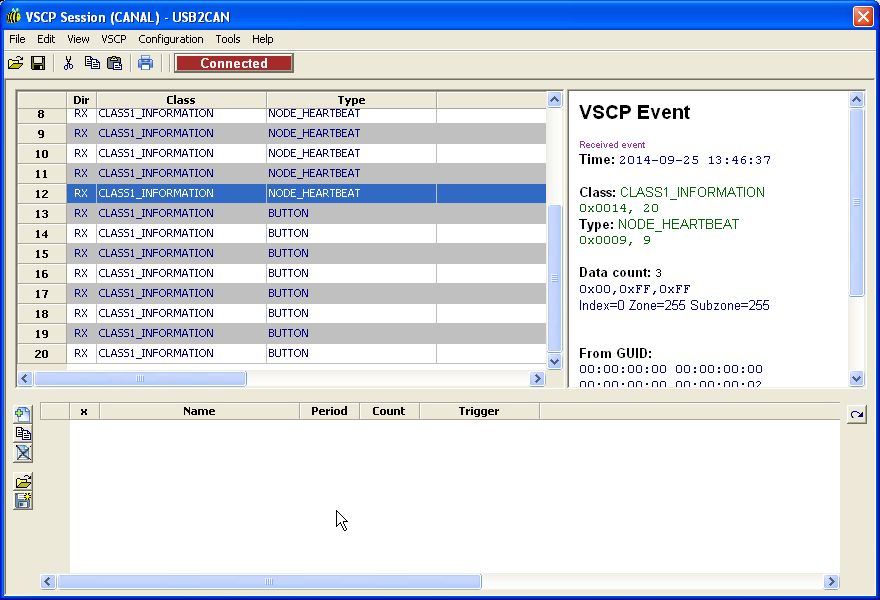This screenshot has height=600, width=880.
Task: Open the Tools menu
Action: click(228, 39)
